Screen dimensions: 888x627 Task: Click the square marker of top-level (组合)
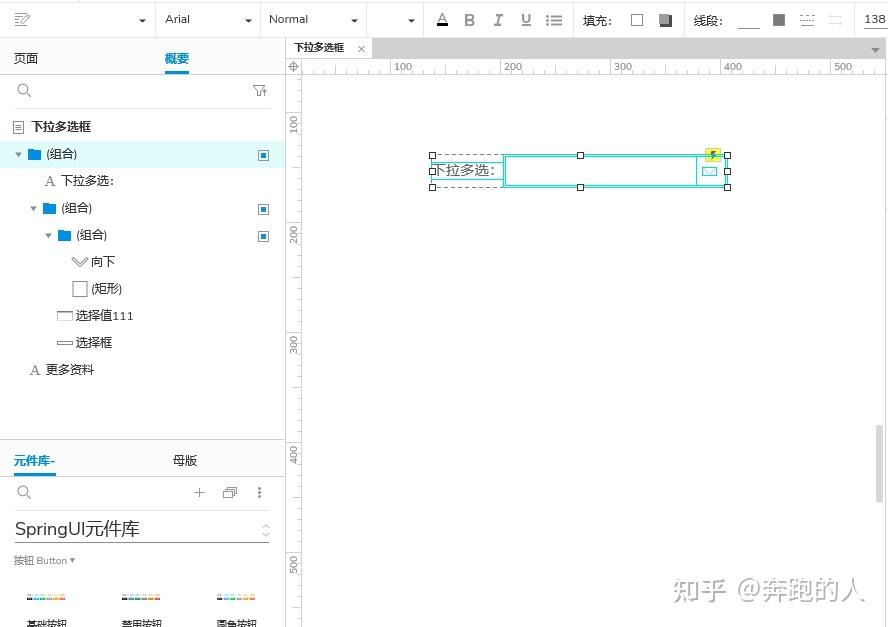(263, 155)
